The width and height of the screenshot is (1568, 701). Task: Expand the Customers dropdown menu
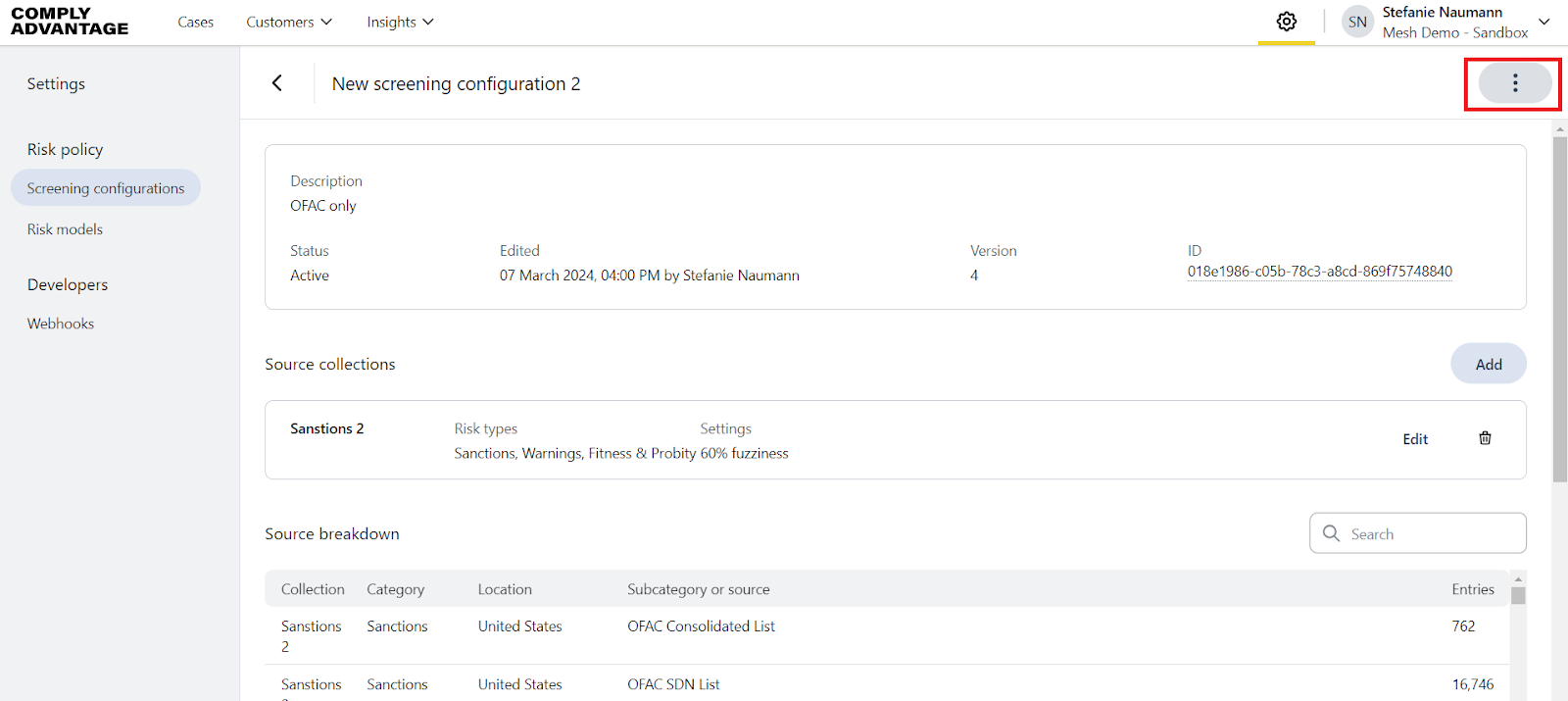pyautogui.click(x=289, y=22)
